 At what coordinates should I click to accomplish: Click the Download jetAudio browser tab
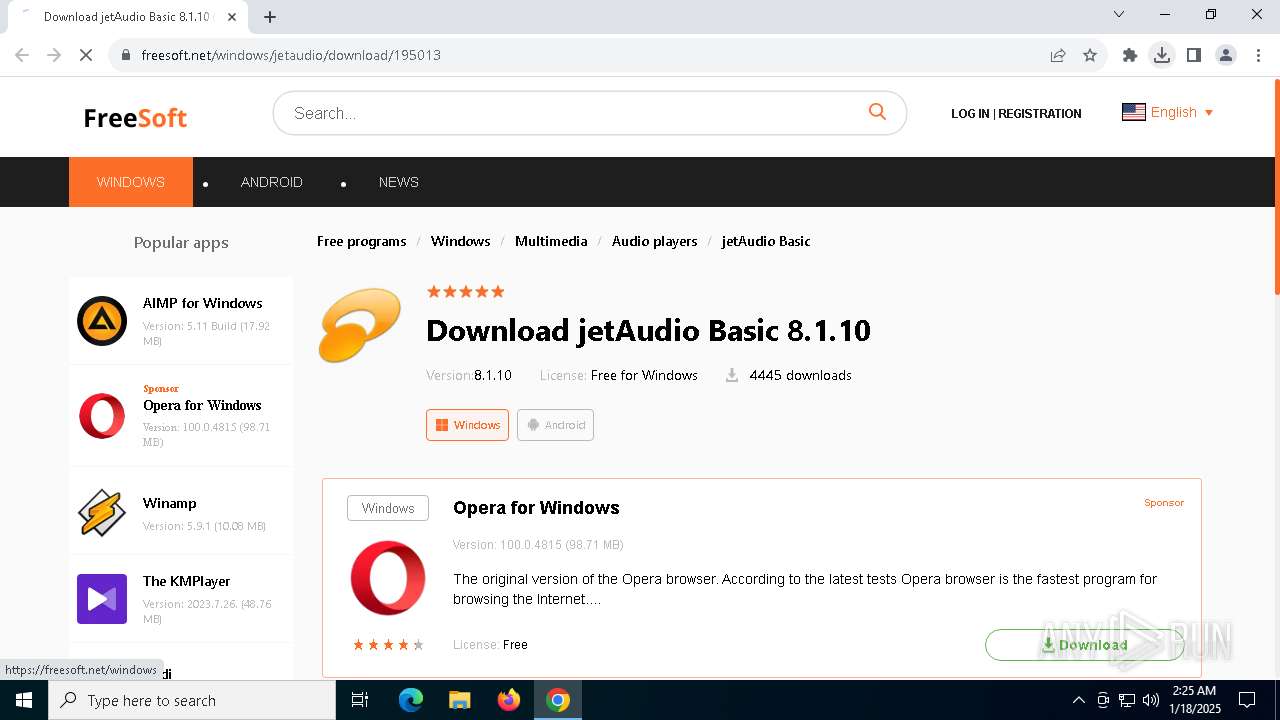[126, 17]
